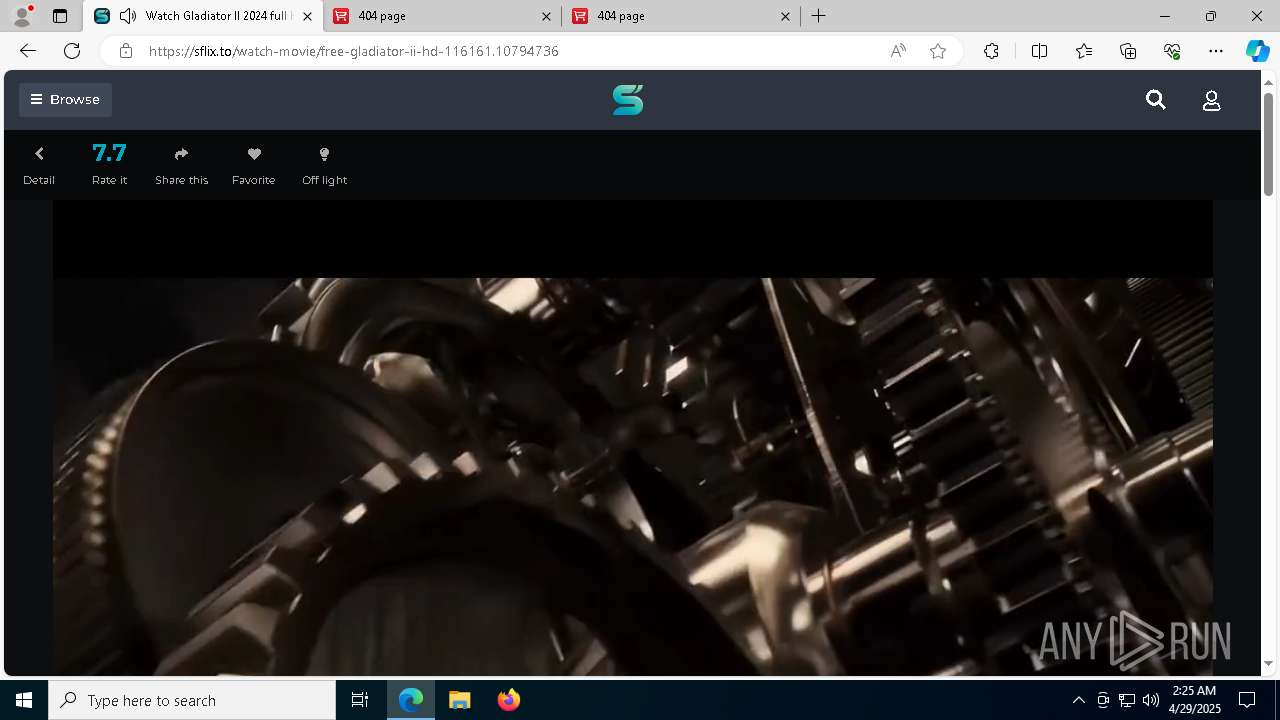1280x720 pixels.
Task: Open the Browse menu button
Action: pyautogui.click(x=65, y=99)
